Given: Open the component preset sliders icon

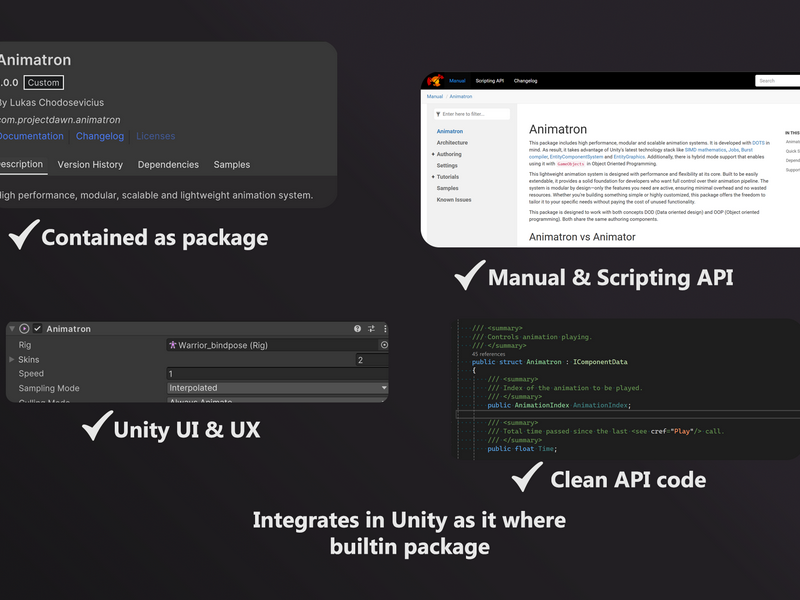Looking at the screenshot, I should point(371,329).
